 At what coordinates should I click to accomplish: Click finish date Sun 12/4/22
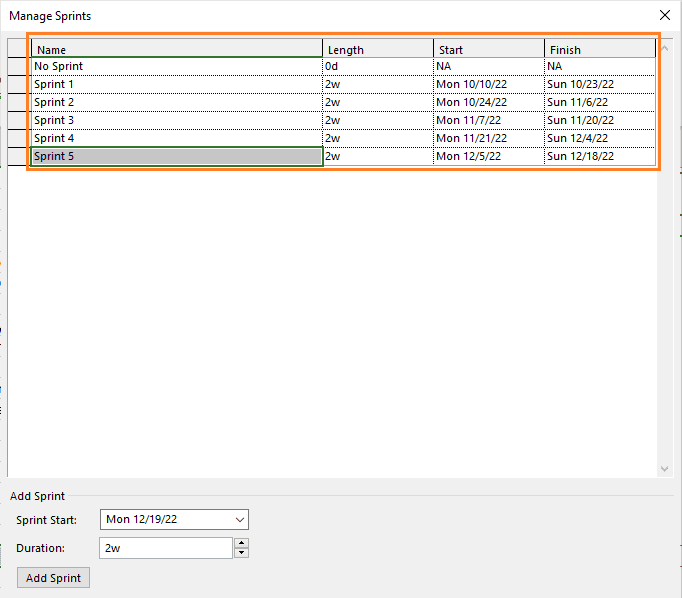(x=600, y=138)
